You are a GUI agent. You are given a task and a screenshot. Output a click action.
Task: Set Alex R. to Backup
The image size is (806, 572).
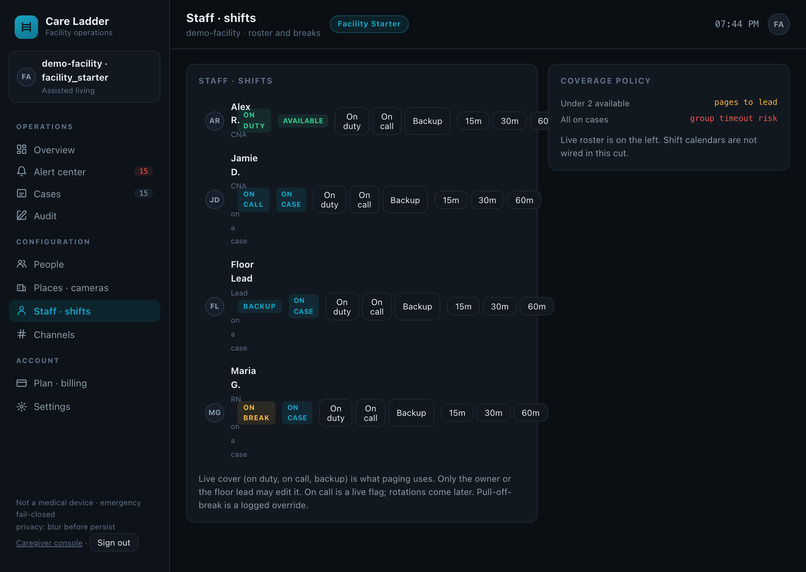pos(427,121)
